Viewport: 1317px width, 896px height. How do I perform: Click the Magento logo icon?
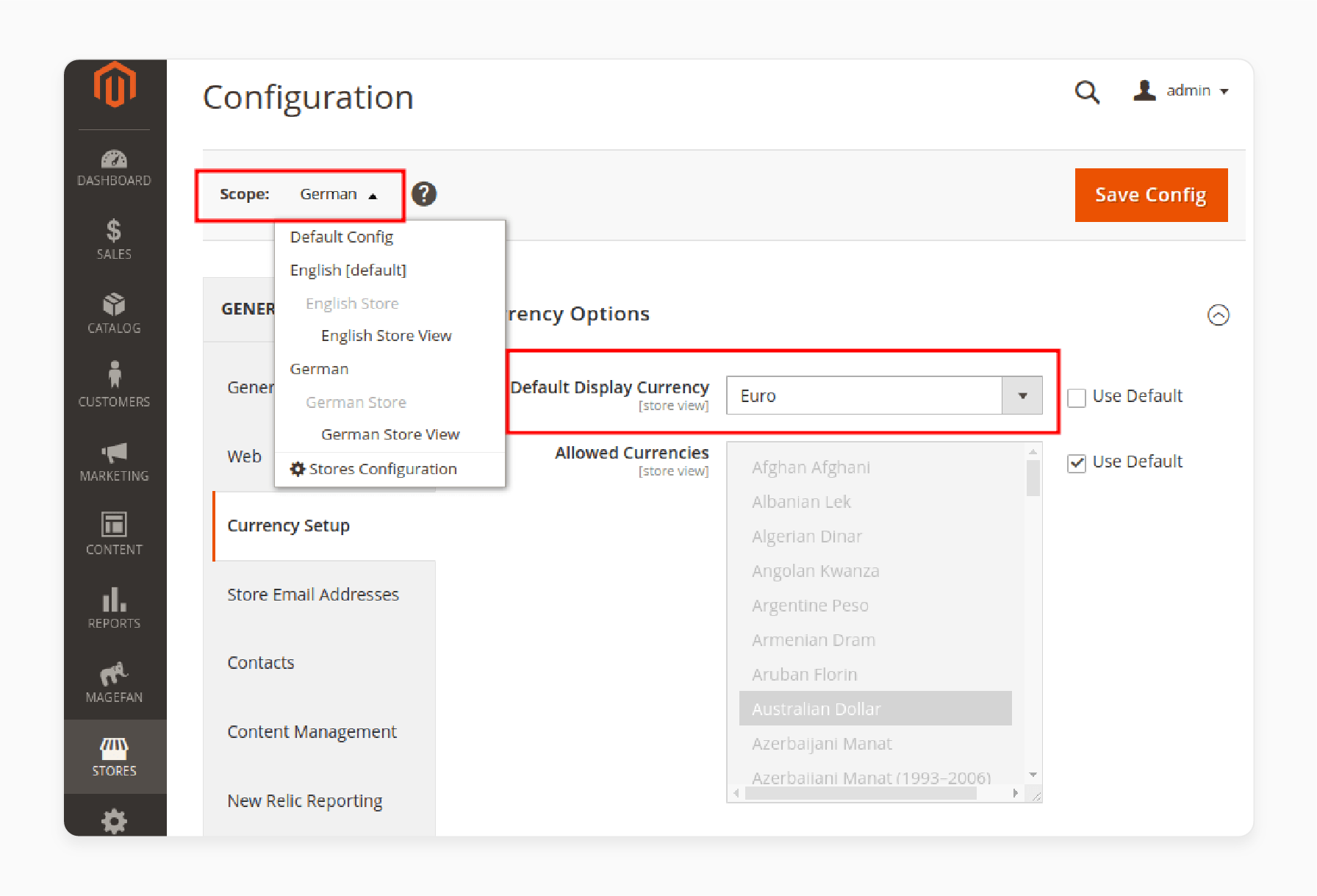(x=115, y=85)
